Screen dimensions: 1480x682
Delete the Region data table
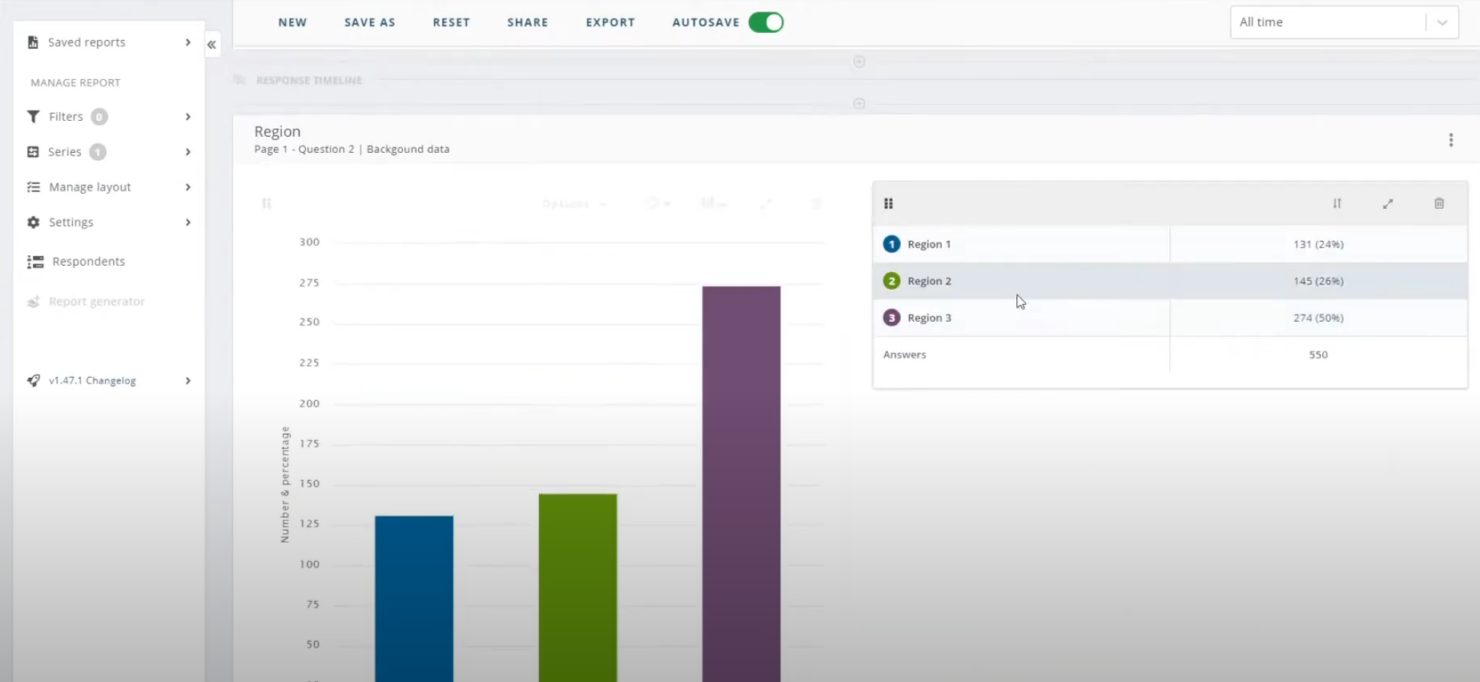(x=1438, y=203)
